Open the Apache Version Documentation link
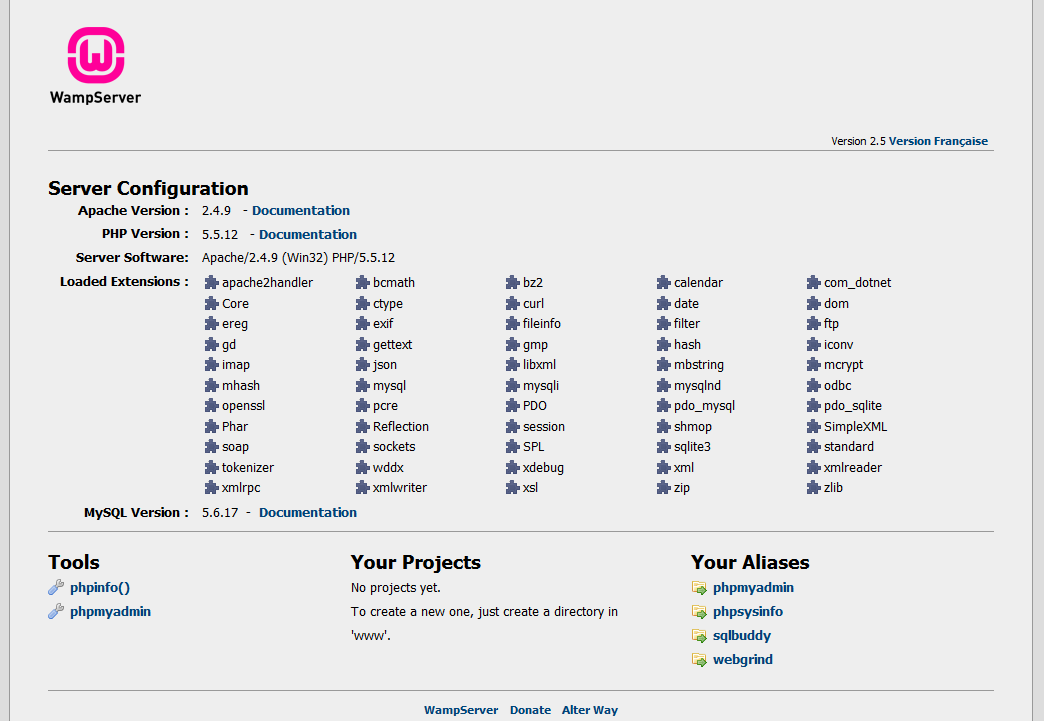 [301, 210]
